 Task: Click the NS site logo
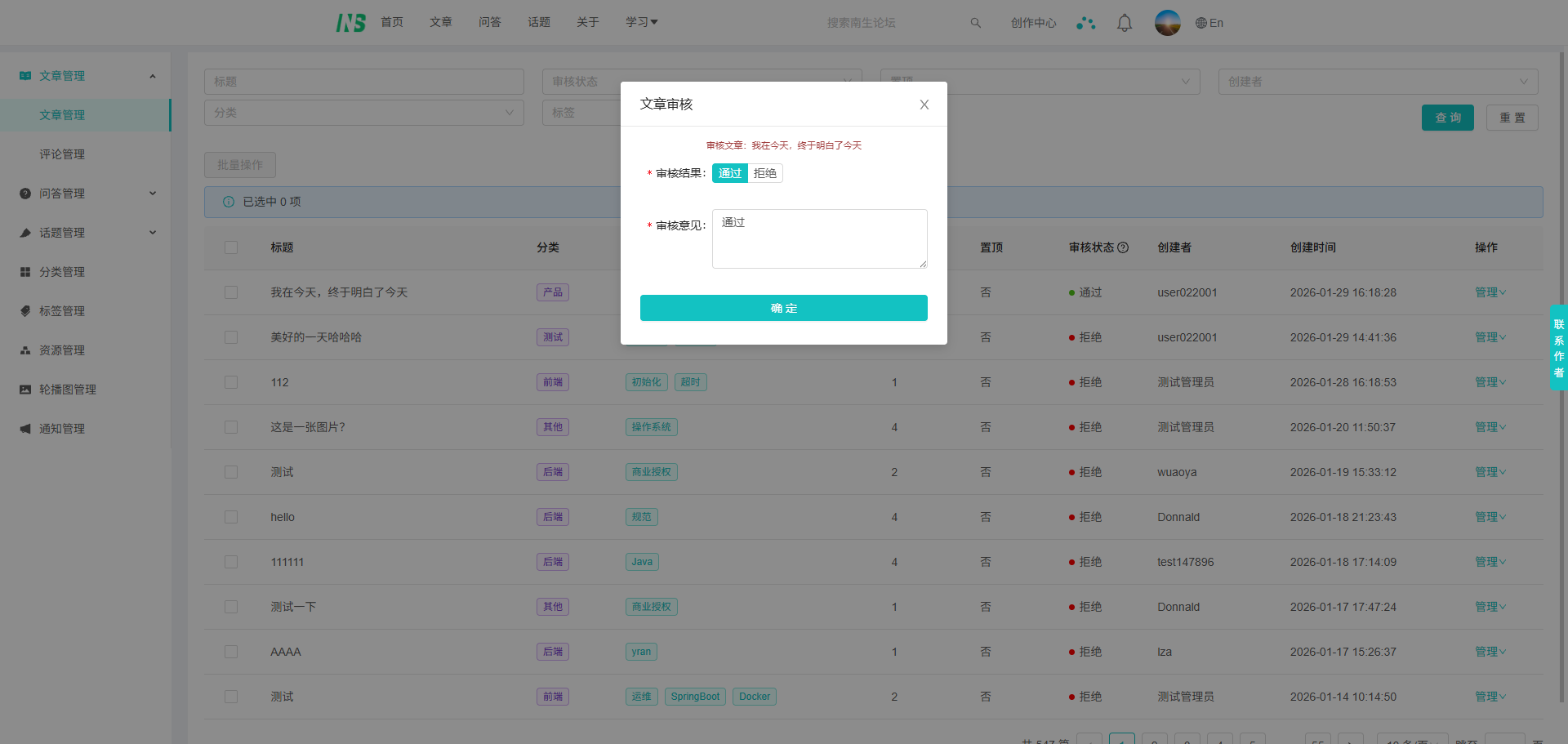[350, 23]
